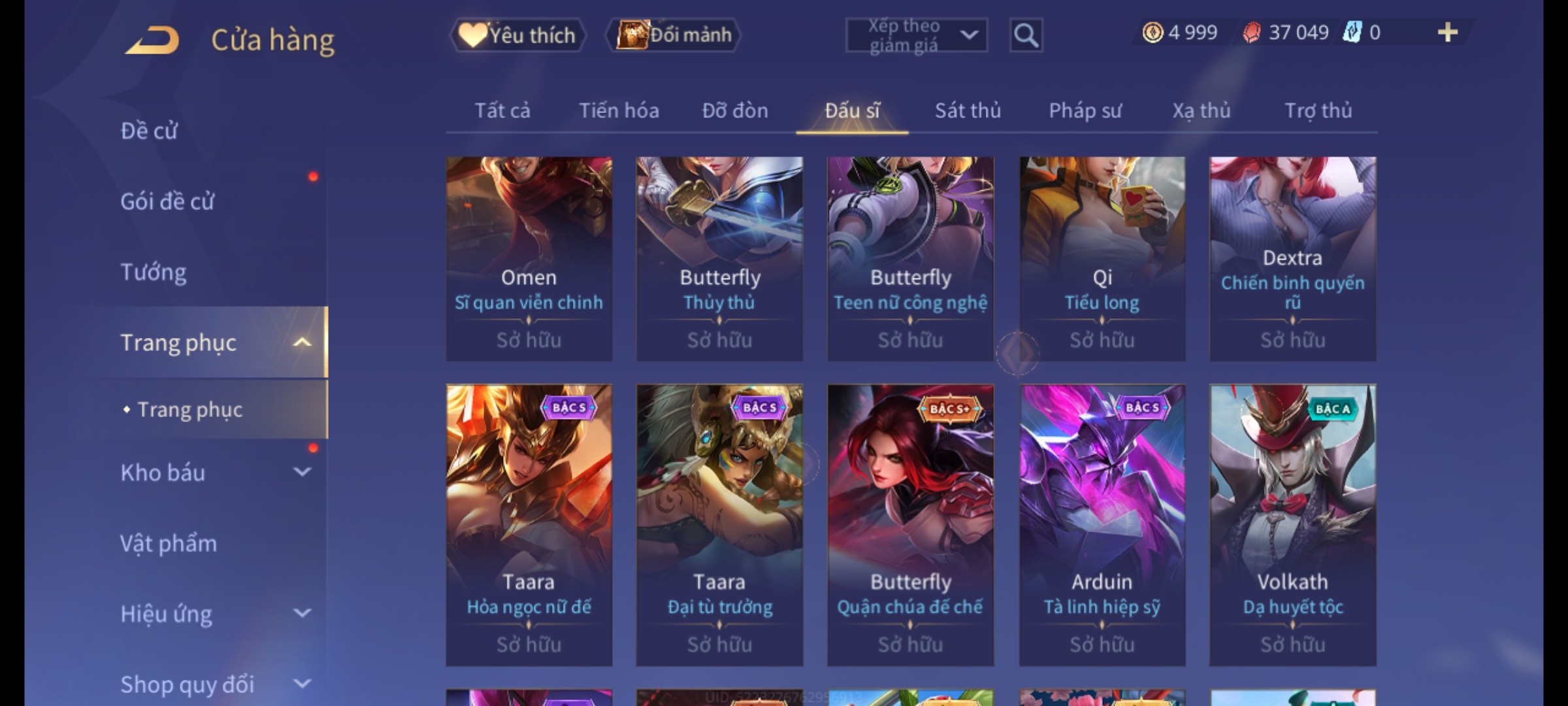Open the Đổi mảnh chest button
This screenshot has height=706, width=1568.
click(x=674, y=35)
